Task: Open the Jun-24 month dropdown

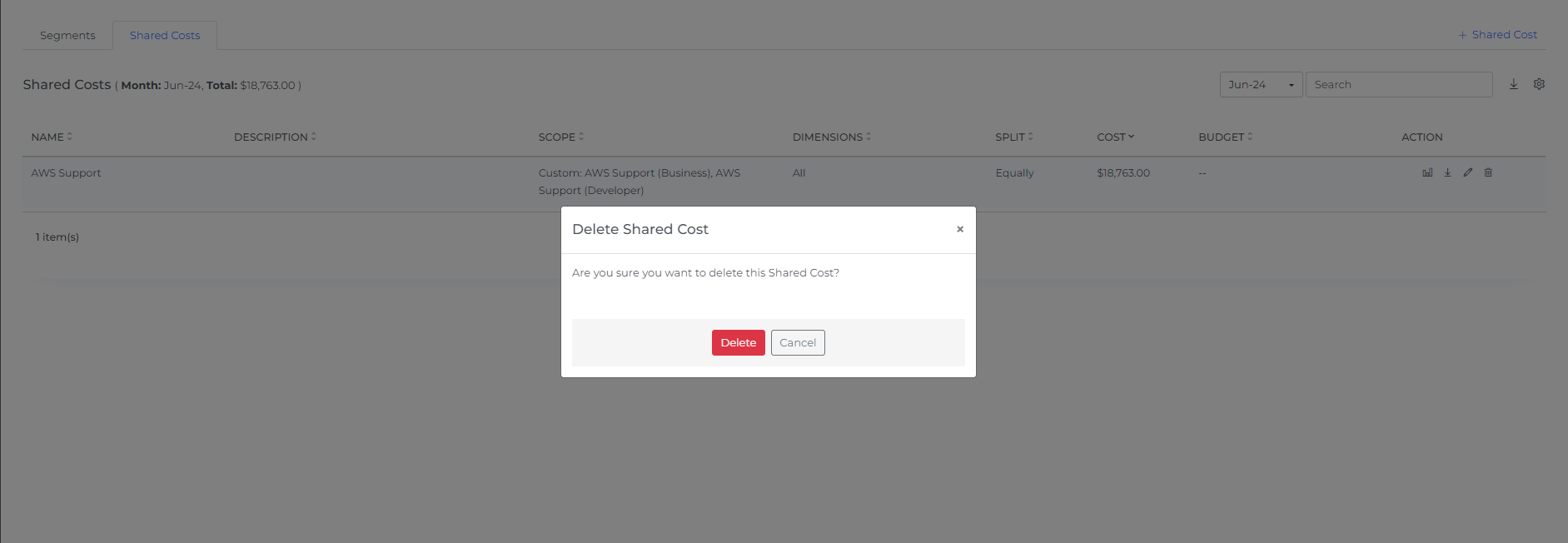Action: pyautogui.click(x=1261, y=85)
